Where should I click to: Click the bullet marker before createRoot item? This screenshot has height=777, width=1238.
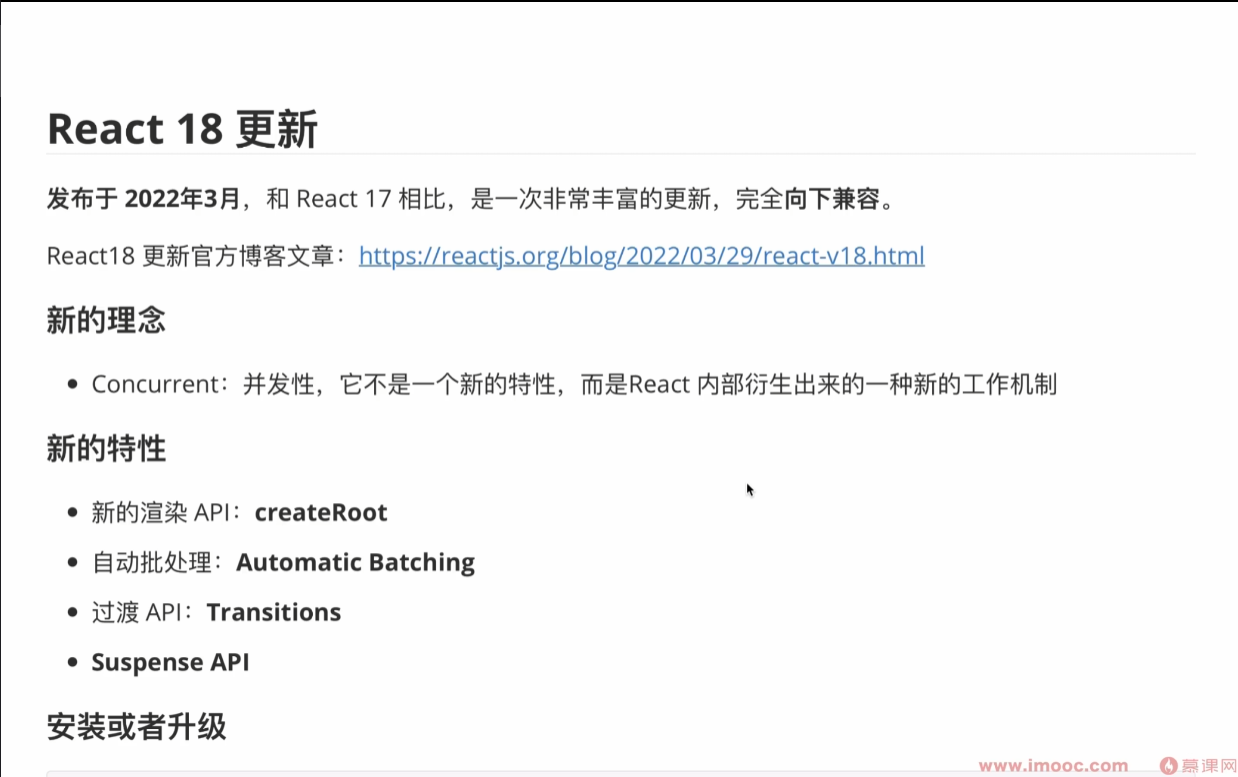point(70,511)
